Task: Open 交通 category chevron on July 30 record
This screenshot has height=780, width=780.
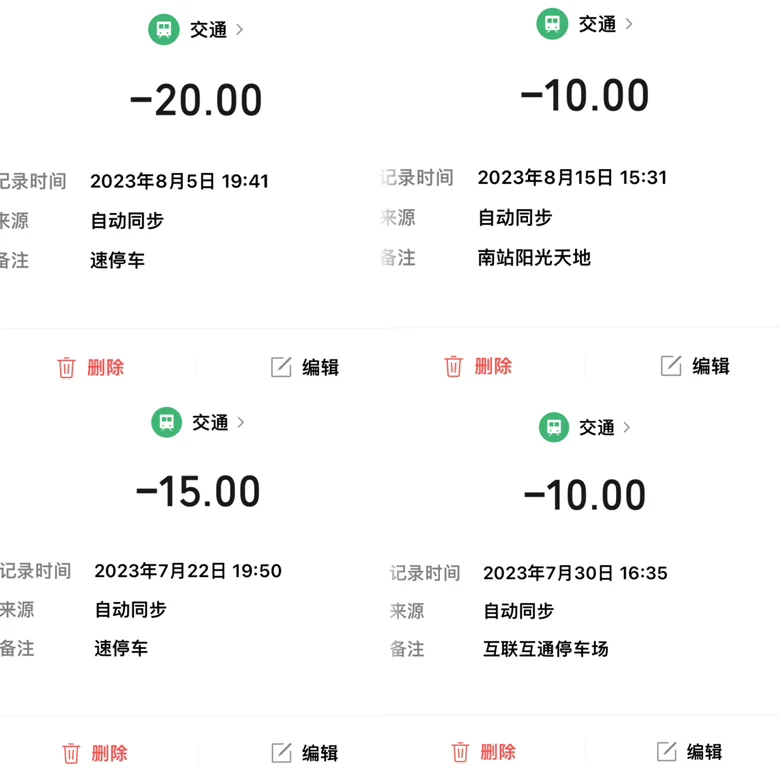Action: pos(627,427)
